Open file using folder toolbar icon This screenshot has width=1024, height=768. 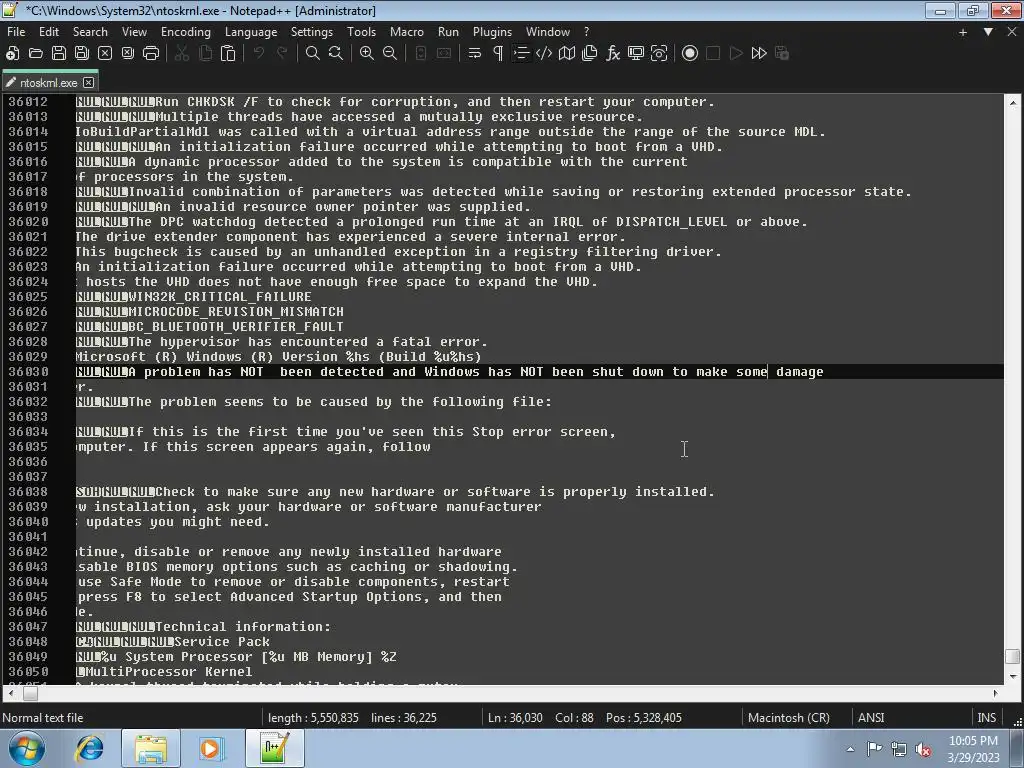36,54
